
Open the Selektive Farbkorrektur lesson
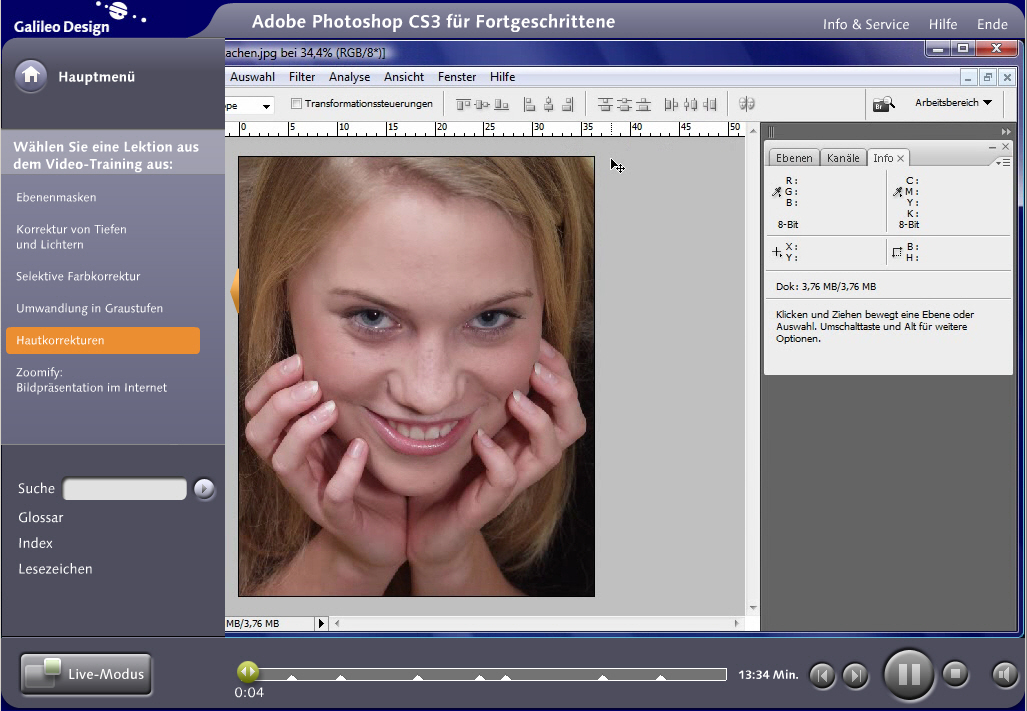pyautogui.click(x=78, y=276)
